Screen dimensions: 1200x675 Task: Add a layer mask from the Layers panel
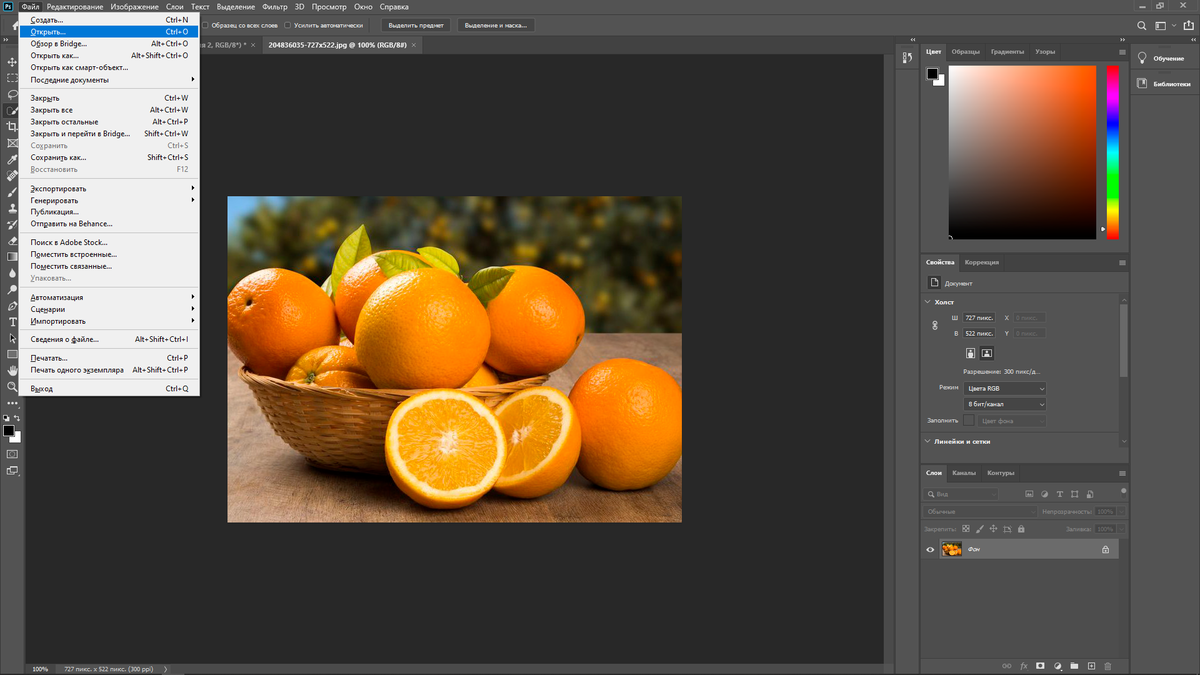(1040, 666)
